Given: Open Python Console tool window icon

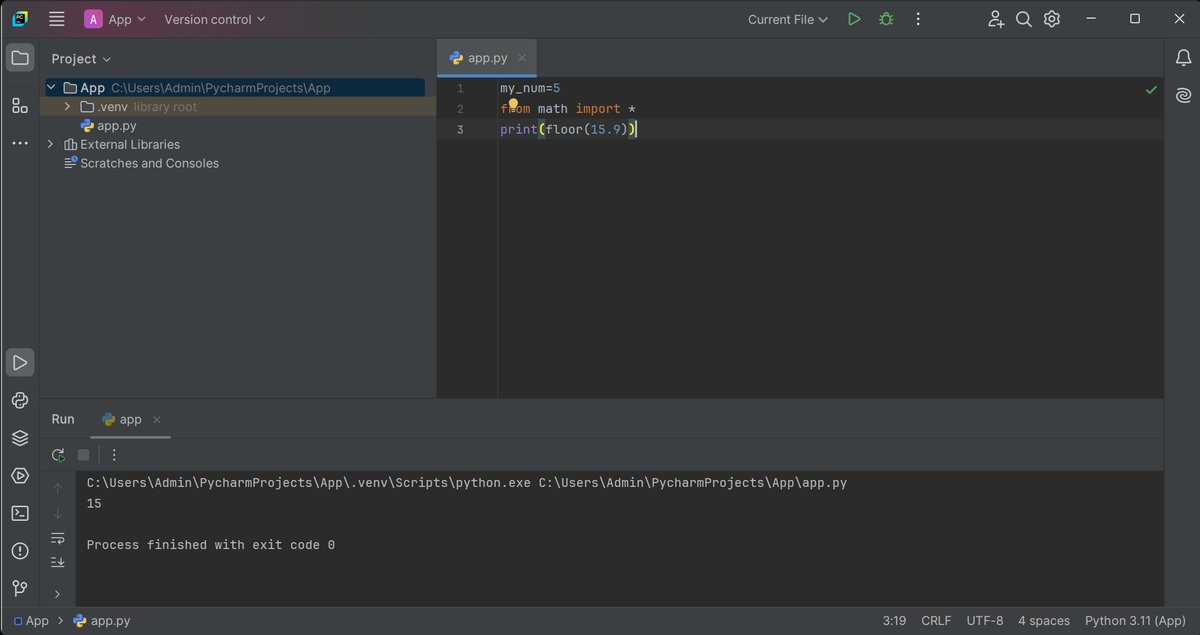Looking at the screenshot, I should pyautogui.click(x=20, y=400).
